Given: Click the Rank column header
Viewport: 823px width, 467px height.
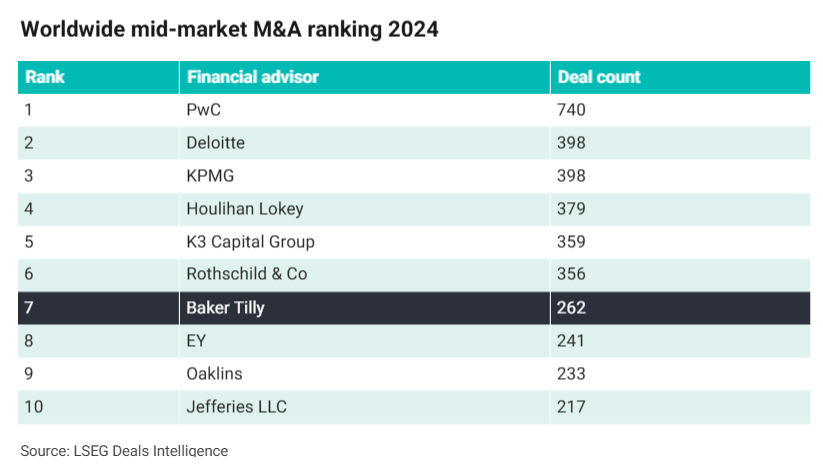Looking at the screenshot, I should [x=44, y=77].
